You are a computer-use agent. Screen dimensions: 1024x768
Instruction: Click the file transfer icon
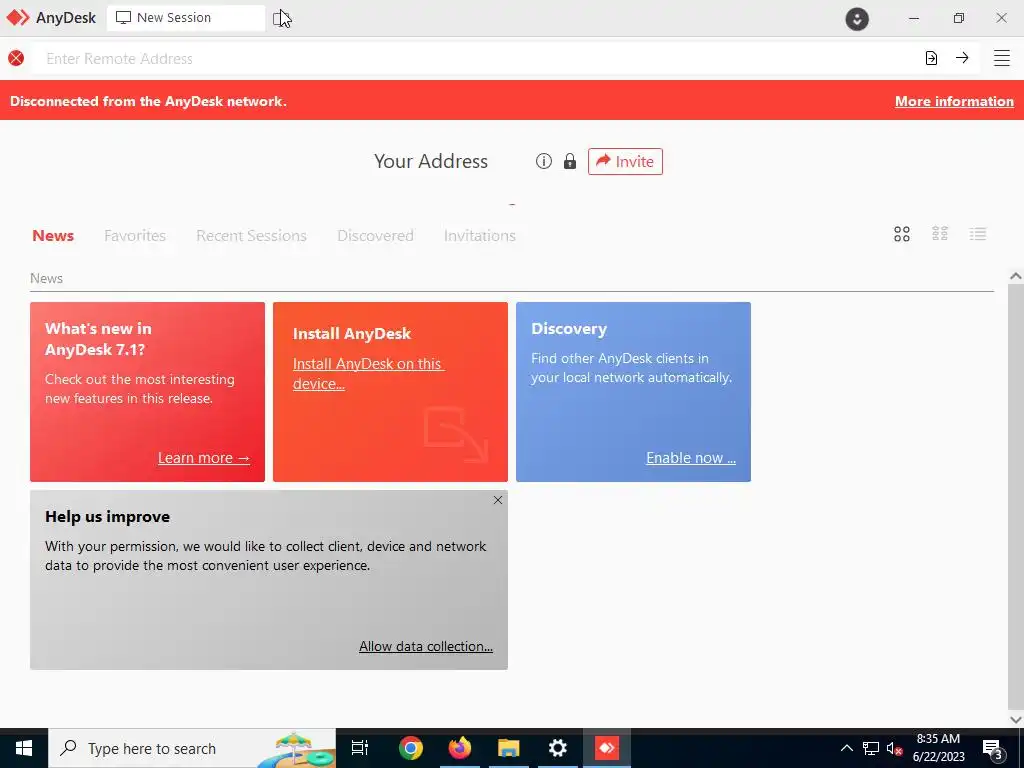(931, 58)
